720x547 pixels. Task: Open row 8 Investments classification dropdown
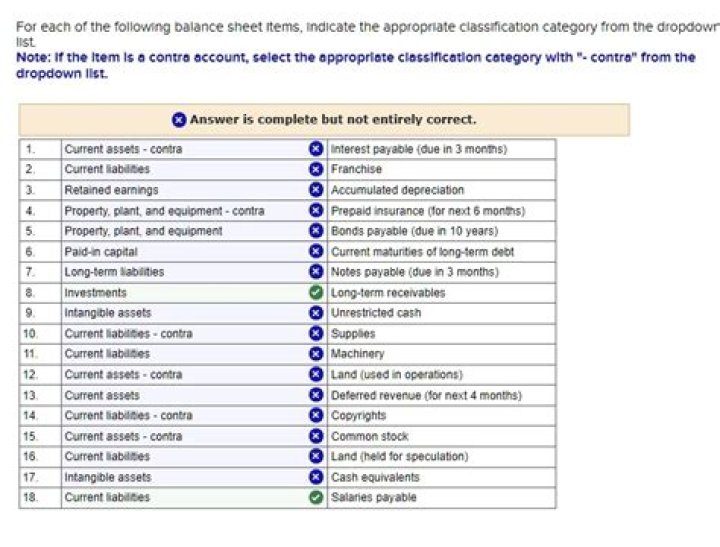(x=185, y=292)
